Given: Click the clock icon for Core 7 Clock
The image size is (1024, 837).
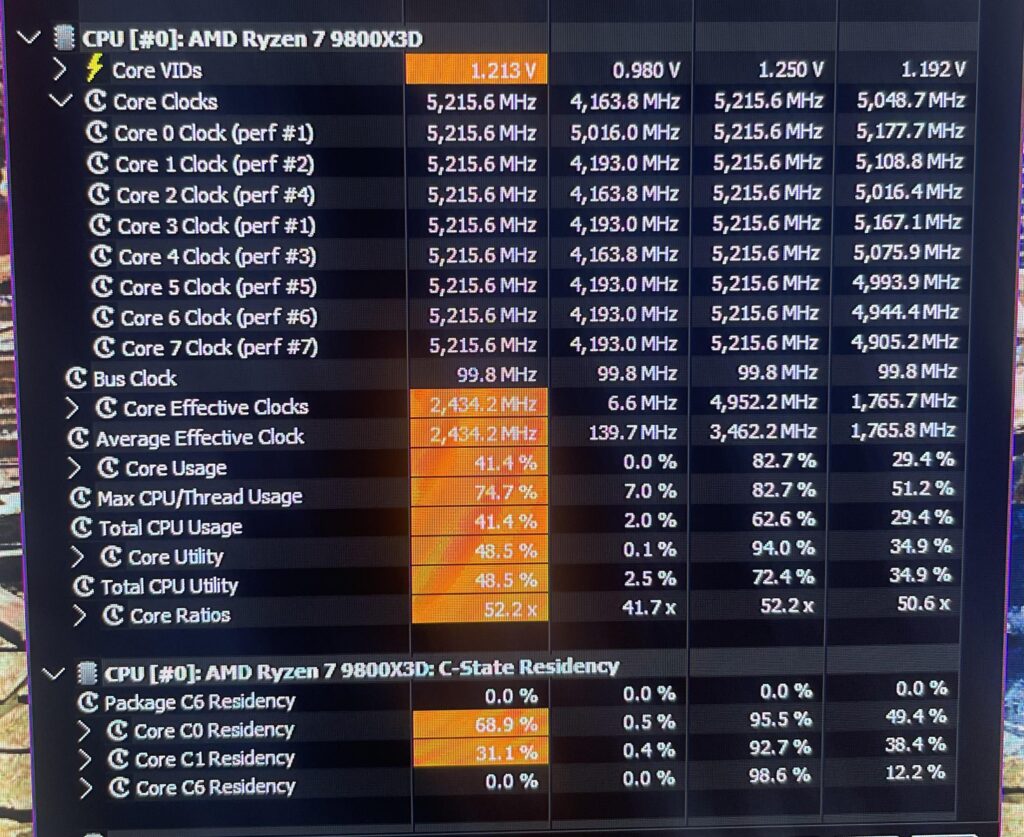Looking at the screenshot, I should [x=104, y=347].
